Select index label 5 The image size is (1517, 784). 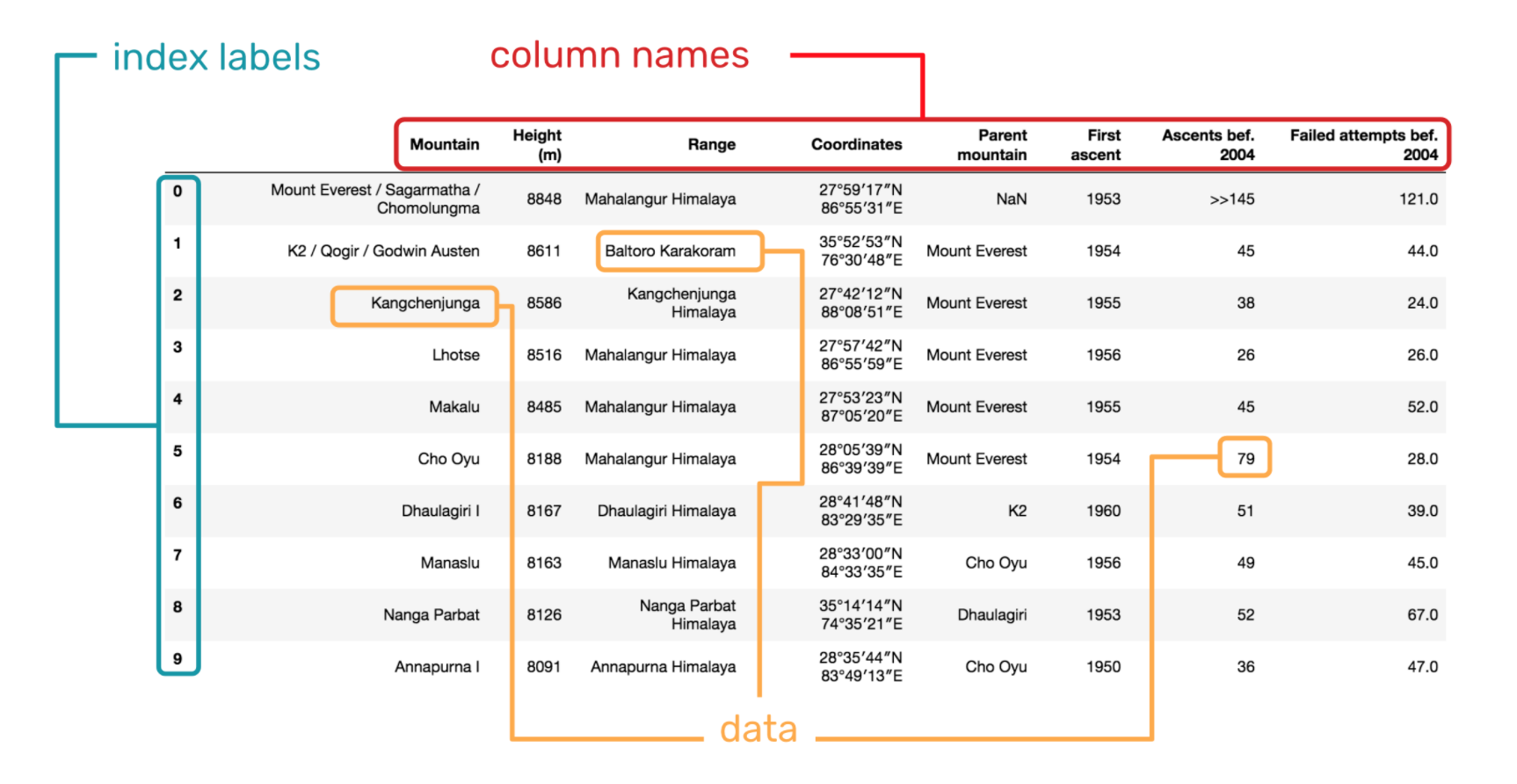tap(178, 450)
